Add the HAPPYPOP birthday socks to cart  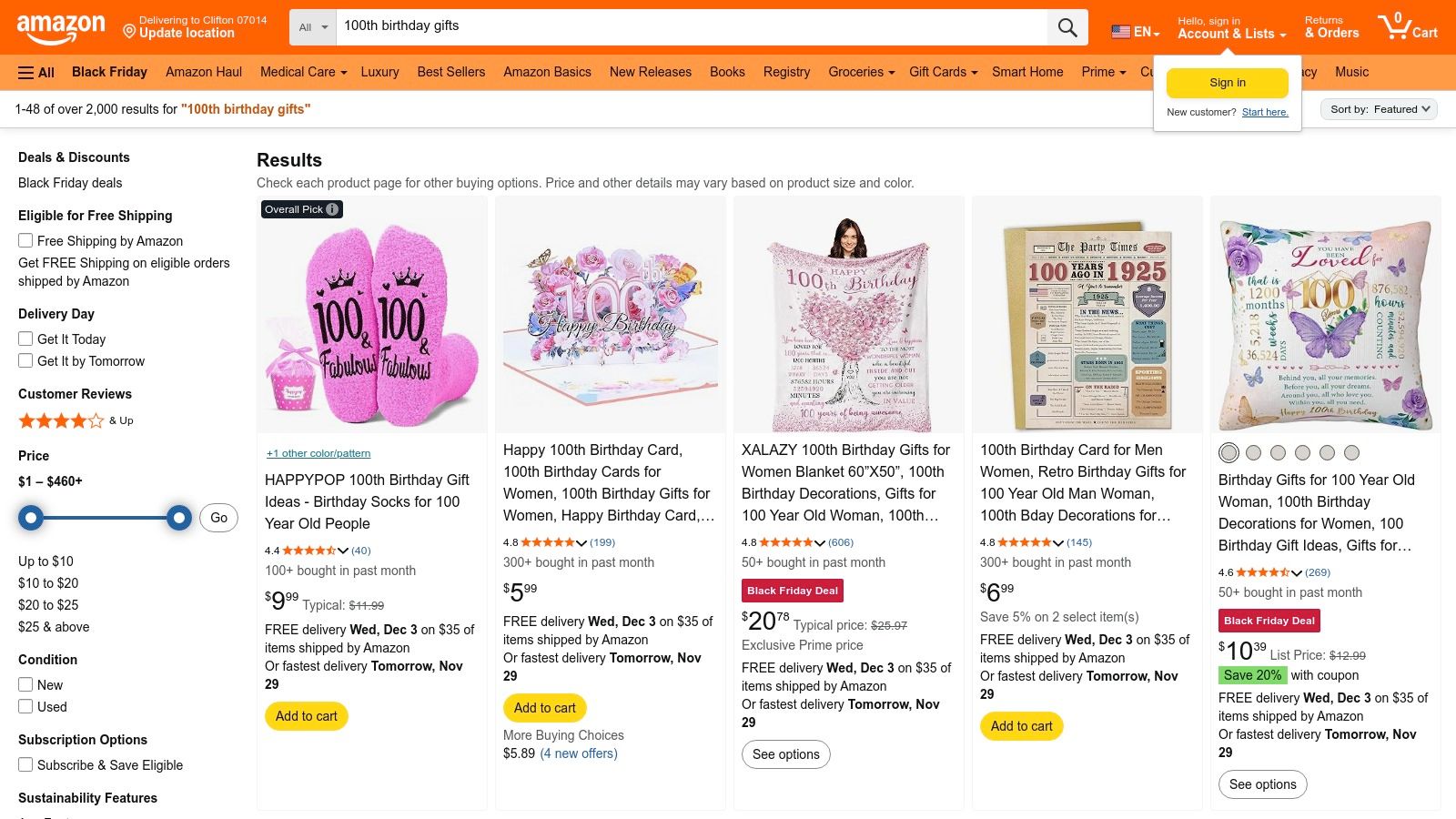[x=306, y=716]
